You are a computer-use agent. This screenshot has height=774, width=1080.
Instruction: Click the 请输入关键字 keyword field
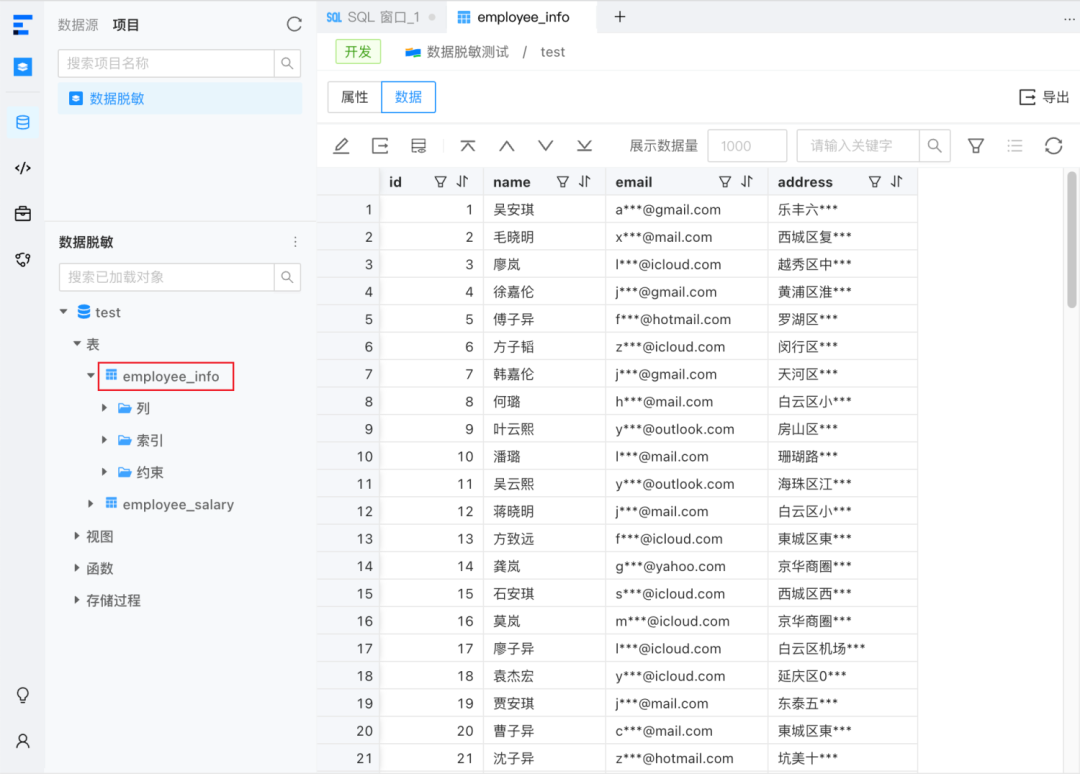pyautogui.click(x=858, y=146)
